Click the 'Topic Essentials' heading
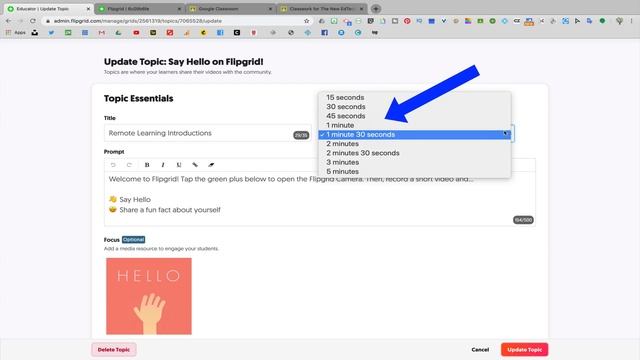The height and width of the screenshot is (360, 640). click(x=139, y=98)
